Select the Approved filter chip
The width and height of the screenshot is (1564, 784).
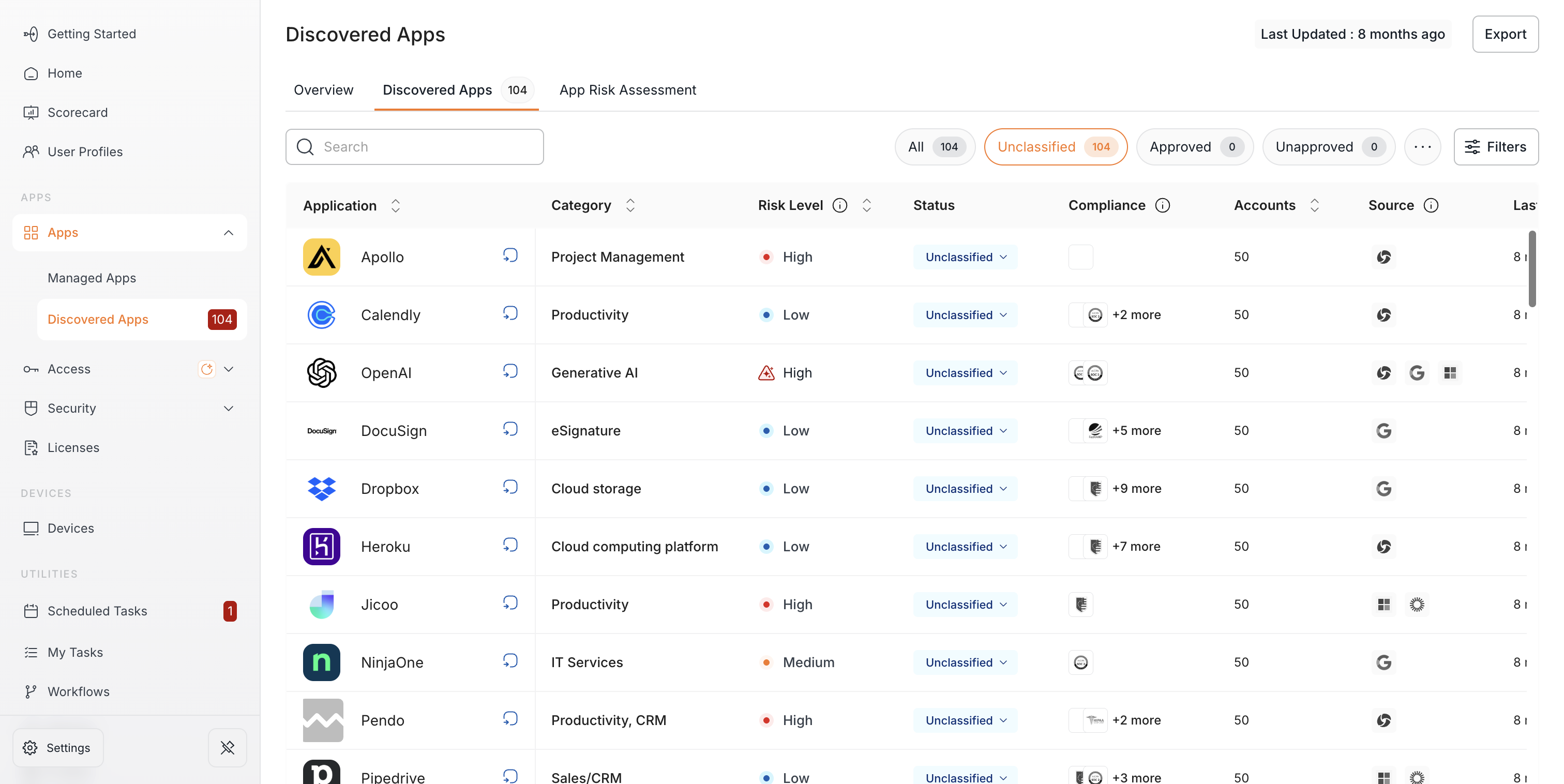pyautogui.click(x=1195, y=147)
